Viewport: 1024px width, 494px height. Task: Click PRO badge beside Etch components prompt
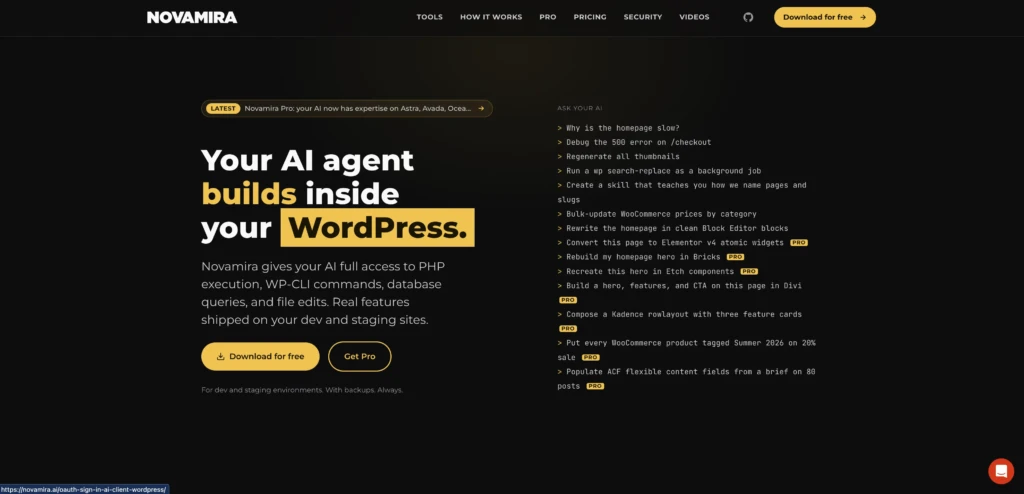[x=749, y=271]
